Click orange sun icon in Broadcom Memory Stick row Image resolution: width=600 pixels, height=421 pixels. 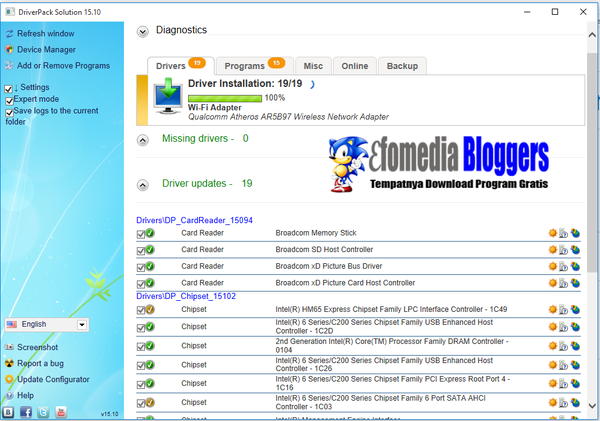click(x=553, y=233)
